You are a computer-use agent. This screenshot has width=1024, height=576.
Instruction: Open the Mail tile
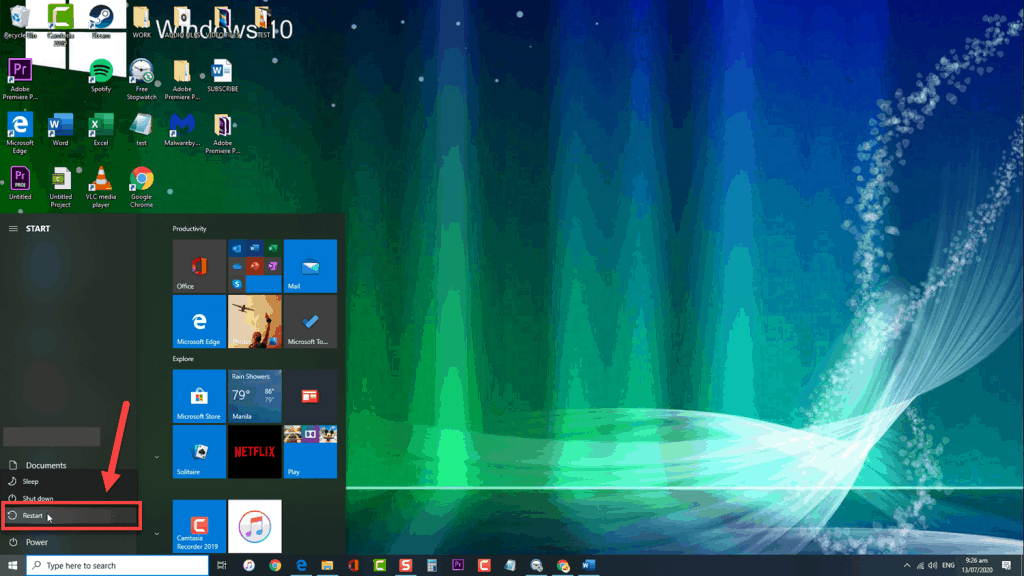(310, 266)
